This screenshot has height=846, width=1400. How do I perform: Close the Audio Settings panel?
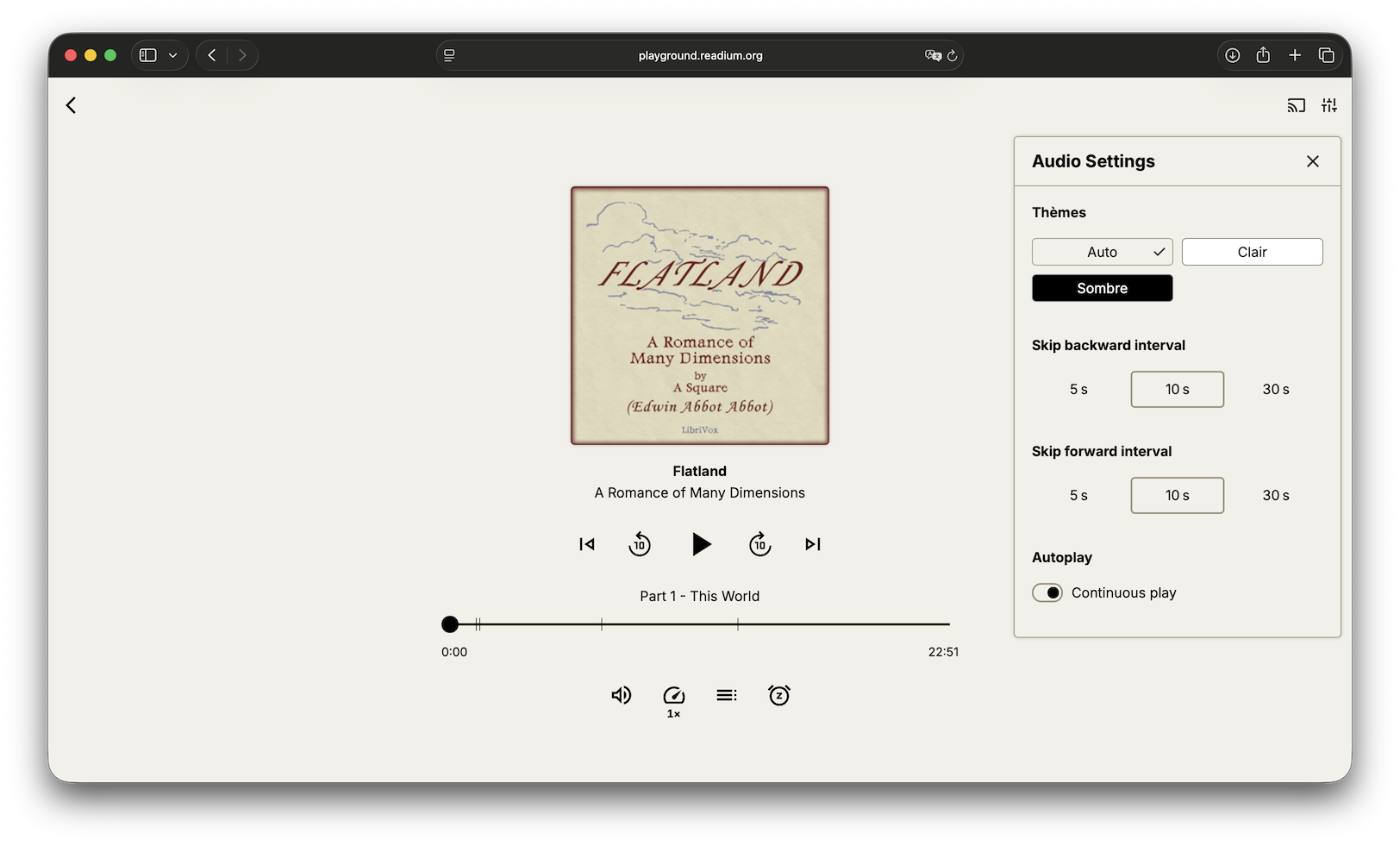pos(1312,160)
